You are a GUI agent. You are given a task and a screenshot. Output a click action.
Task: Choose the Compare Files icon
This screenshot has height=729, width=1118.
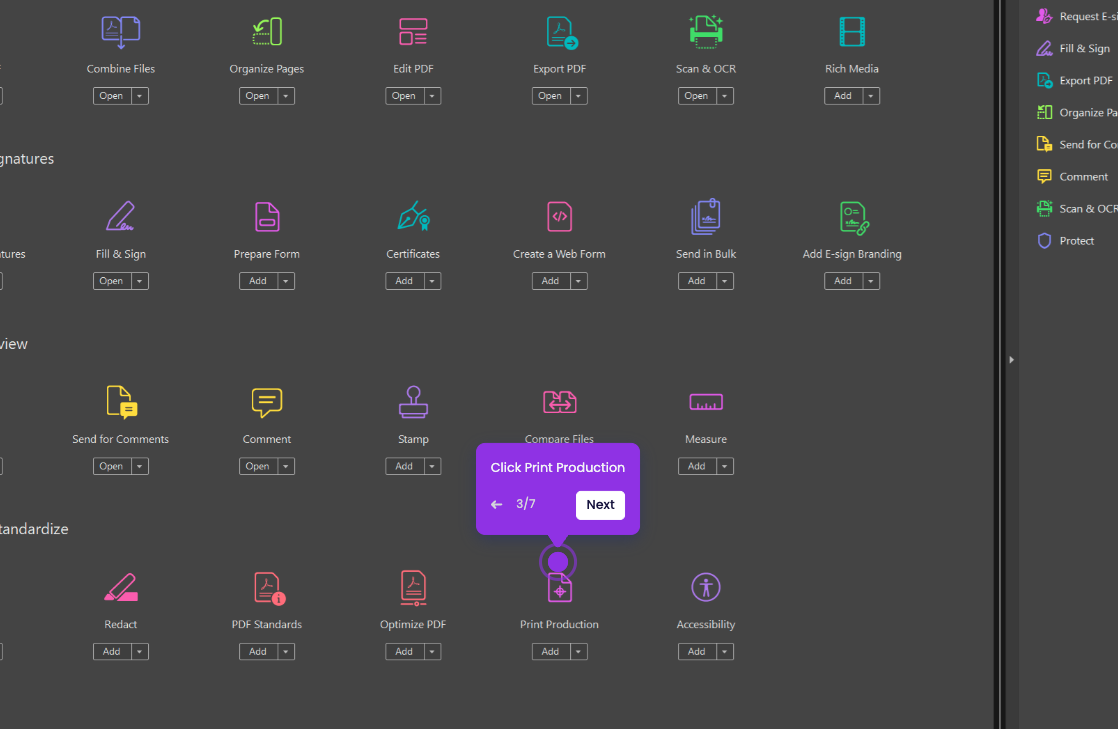[x=560, y=402]
